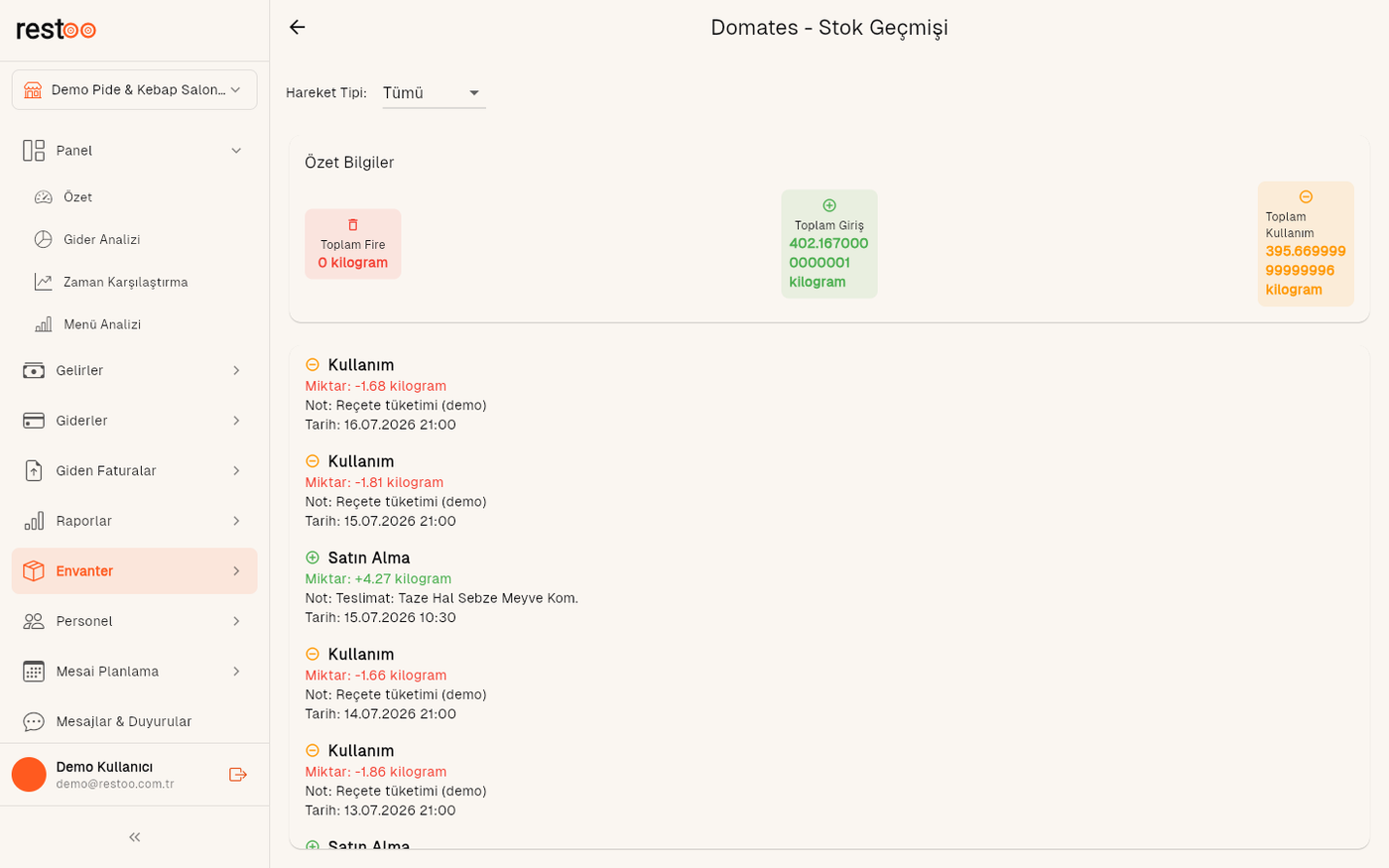Open the Demo Pide & Kebap Salonu selector
This screenshot has height=868, width=1389.
(135, 89)
